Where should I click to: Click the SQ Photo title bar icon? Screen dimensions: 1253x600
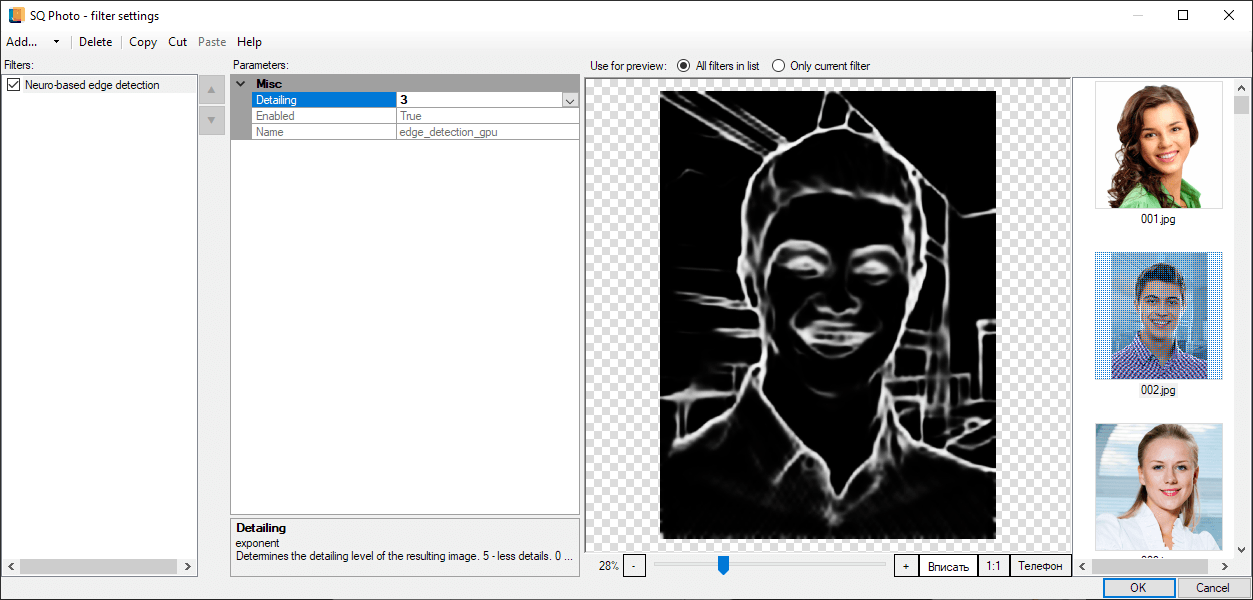[x=16, y=15]
